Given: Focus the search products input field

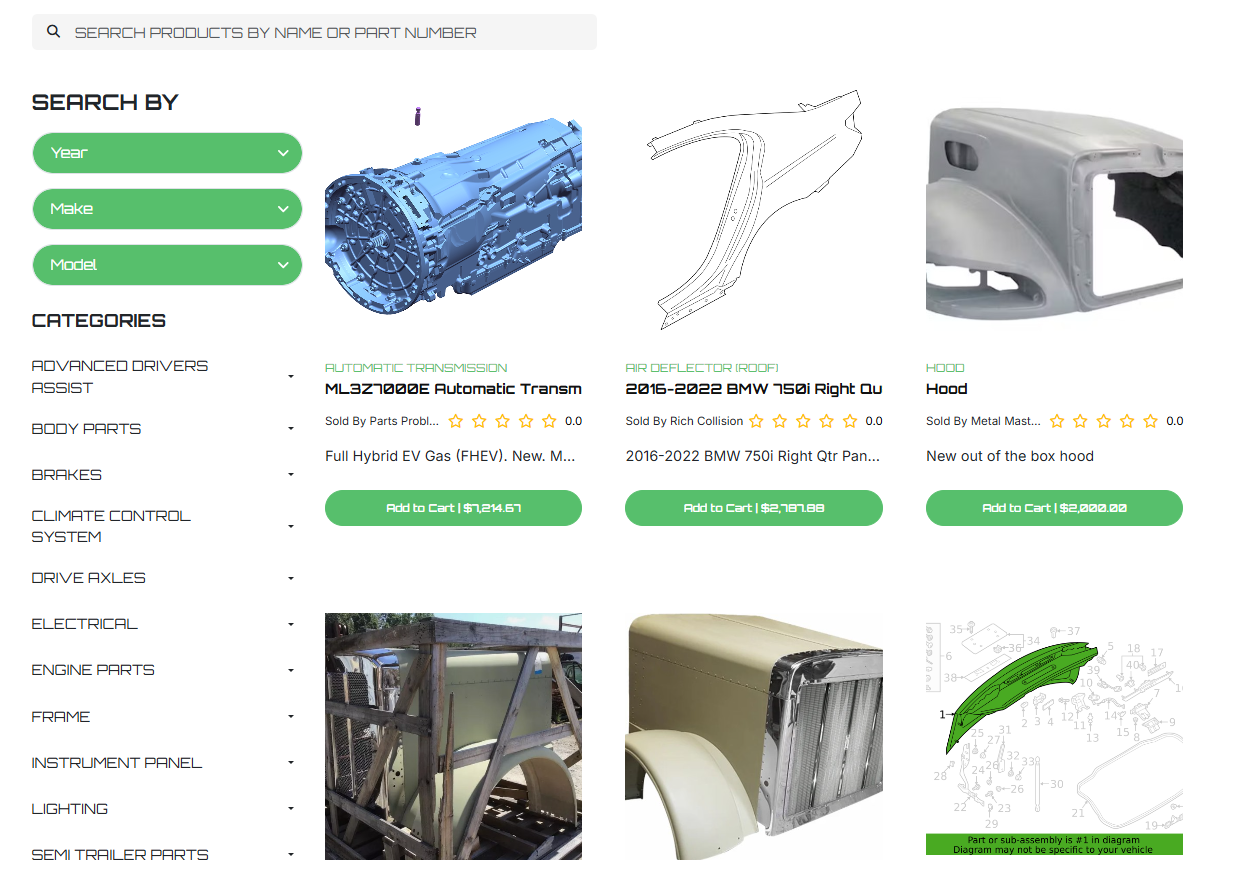Looking at the screenshot, I should [314, 32].
